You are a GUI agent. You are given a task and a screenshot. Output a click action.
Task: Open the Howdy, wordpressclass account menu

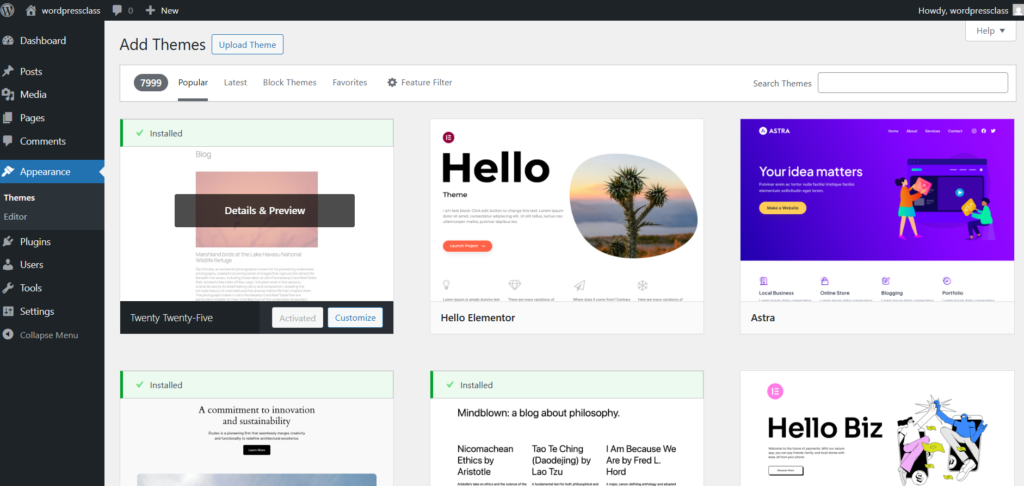pos(968,10)
